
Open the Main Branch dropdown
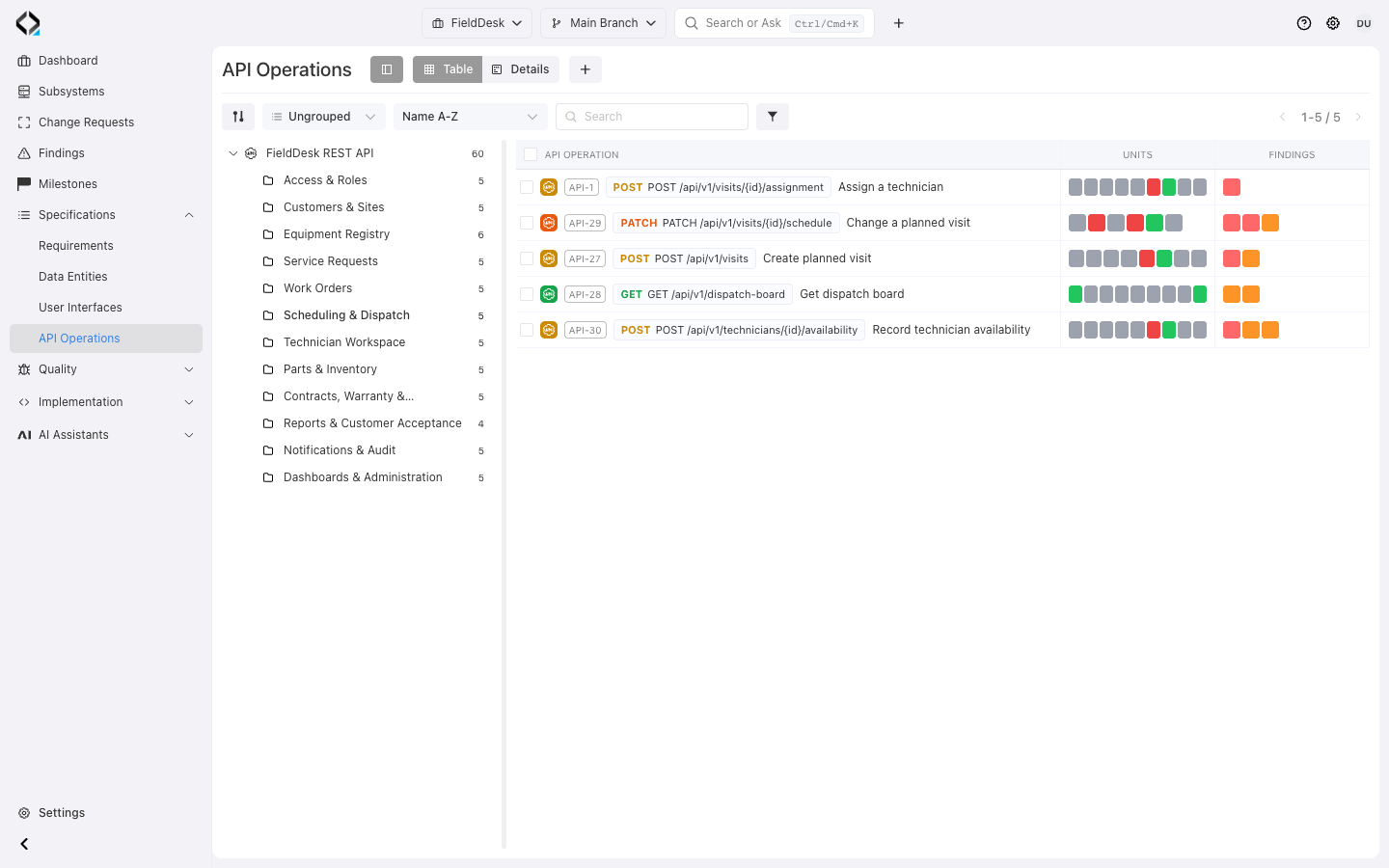click(604, 23)
